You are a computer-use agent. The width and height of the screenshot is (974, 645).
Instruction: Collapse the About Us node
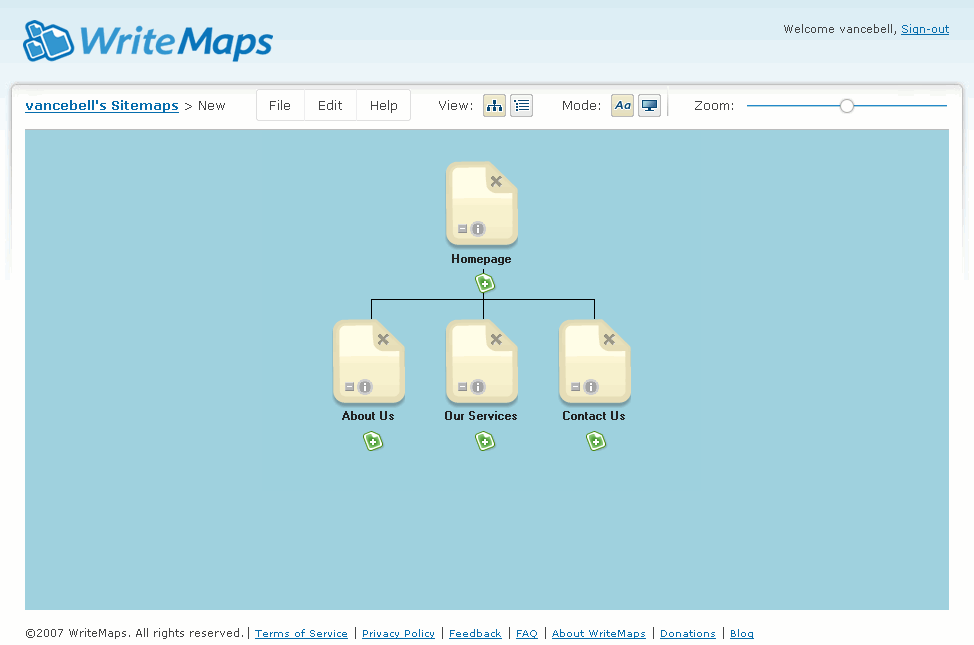(349, 387)
